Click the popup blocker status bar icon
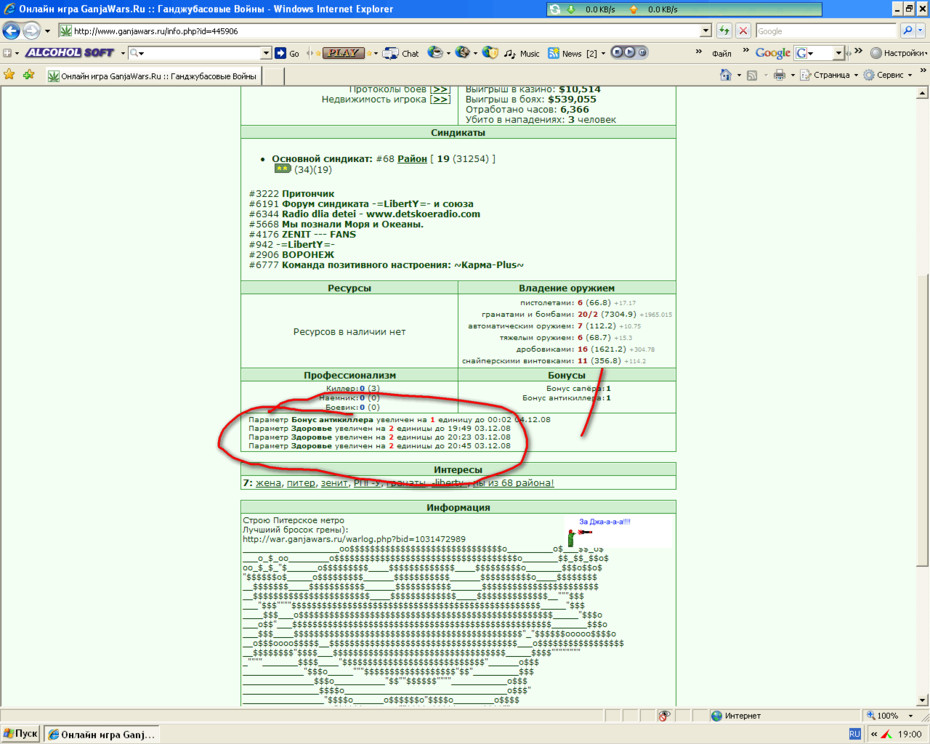 pos(664,716)
